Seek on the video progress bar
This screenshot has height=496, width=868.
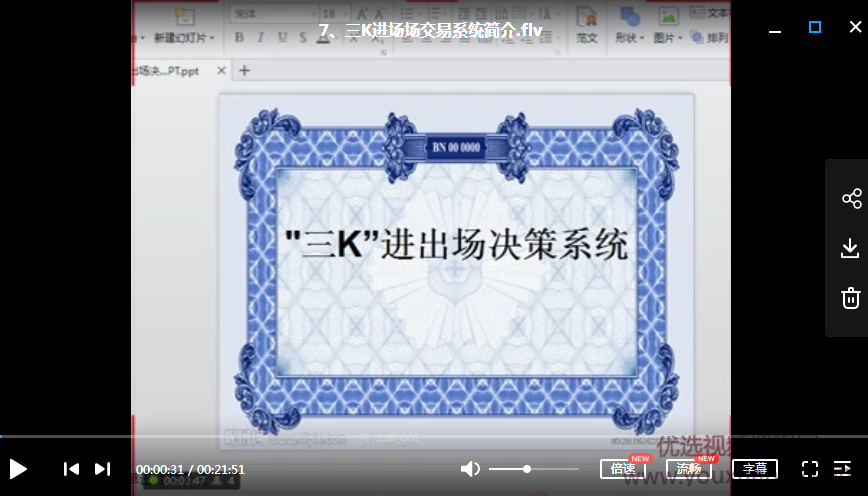434,436
